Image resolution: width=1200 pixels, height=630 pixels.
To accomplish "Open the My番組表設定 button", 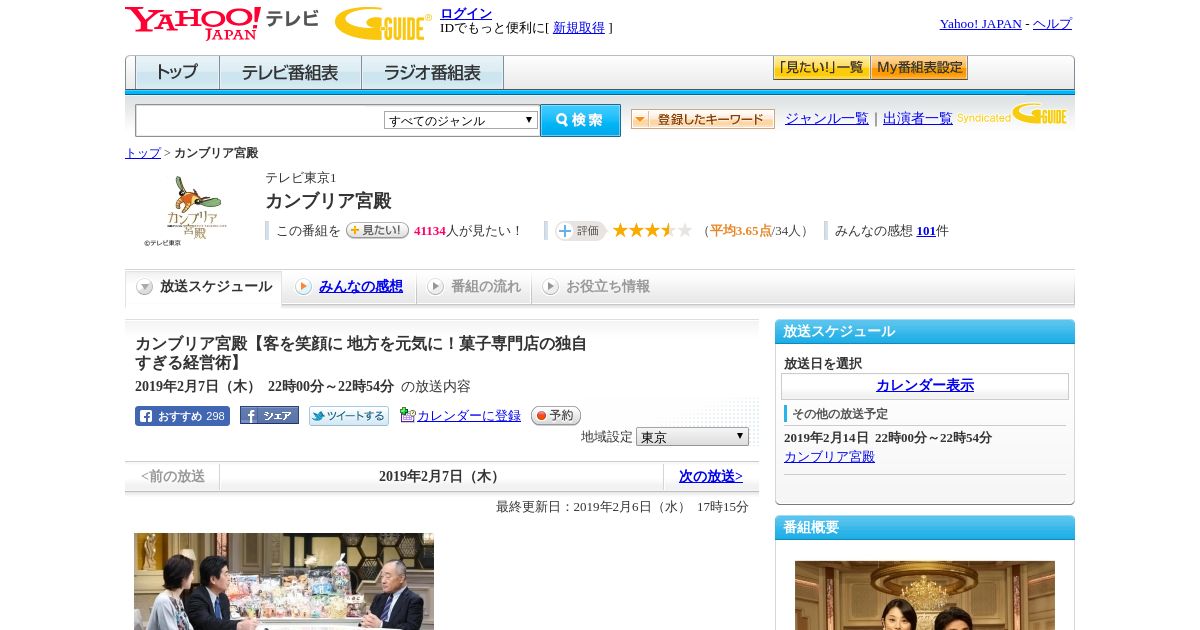I will (919, 68).
